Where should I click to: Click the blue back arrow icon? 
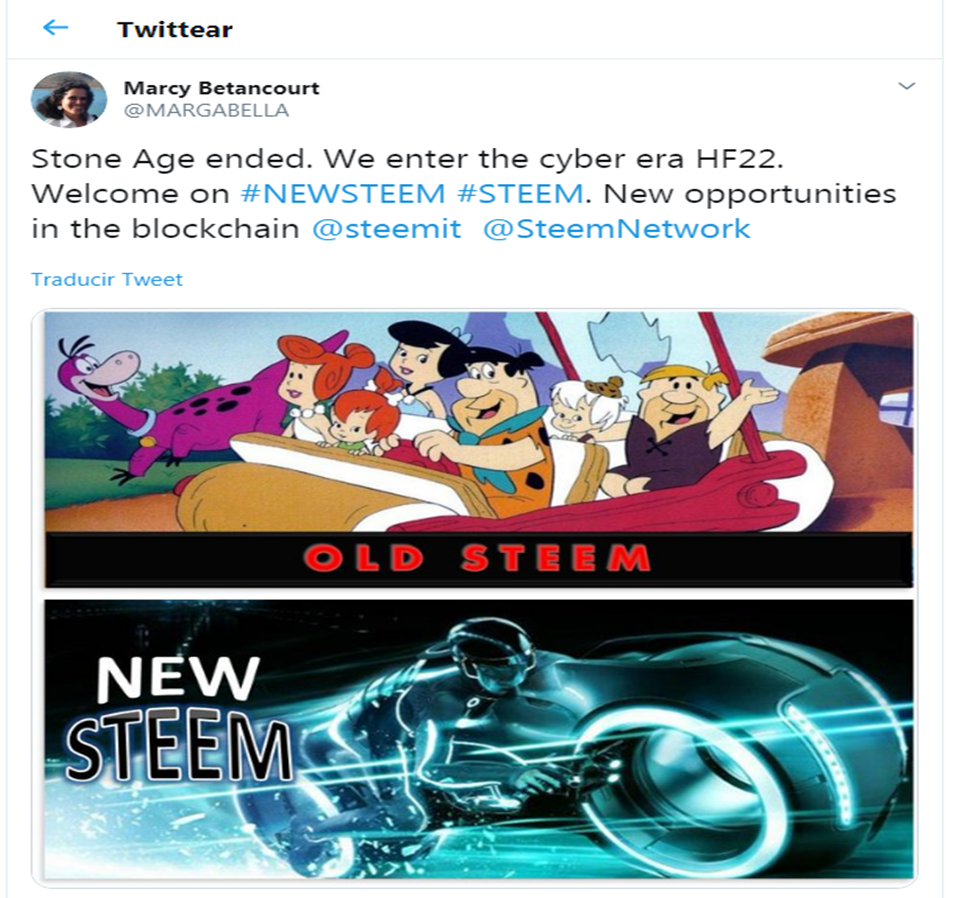(55, 27)
